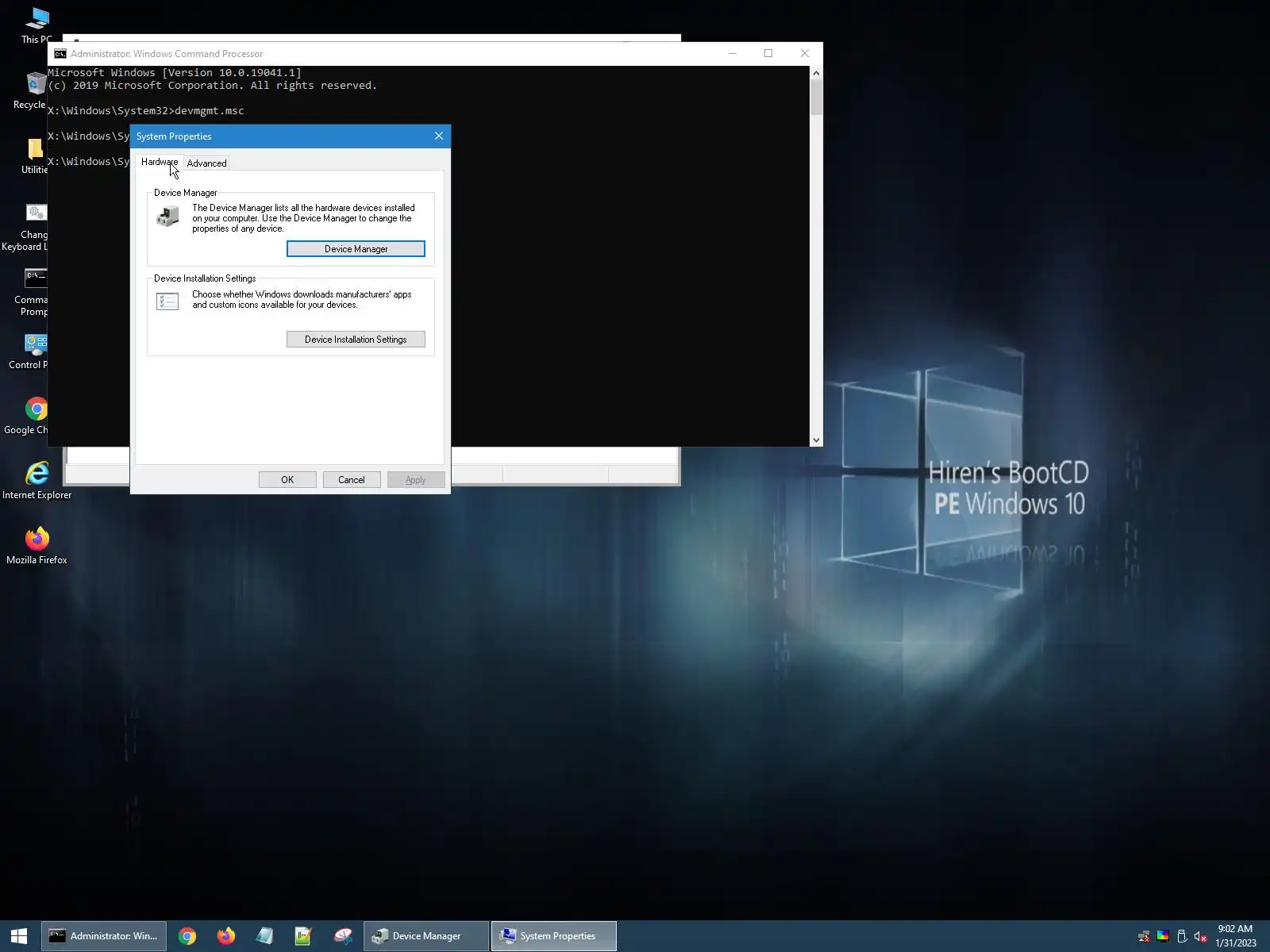Click the Device Manager computer icon in dialog

coord(167,216)
